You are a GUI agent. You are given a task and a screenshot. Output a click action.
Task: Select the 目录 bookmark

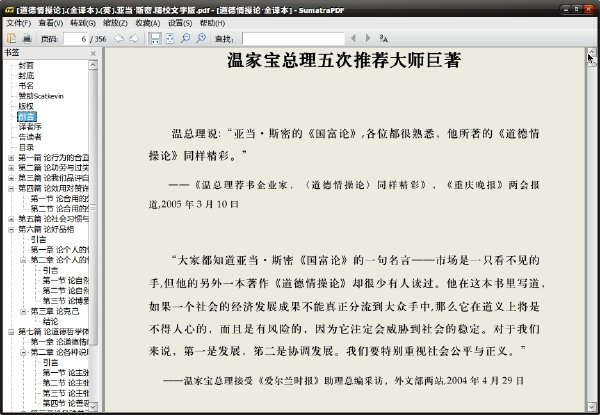[x=26, y=147]
